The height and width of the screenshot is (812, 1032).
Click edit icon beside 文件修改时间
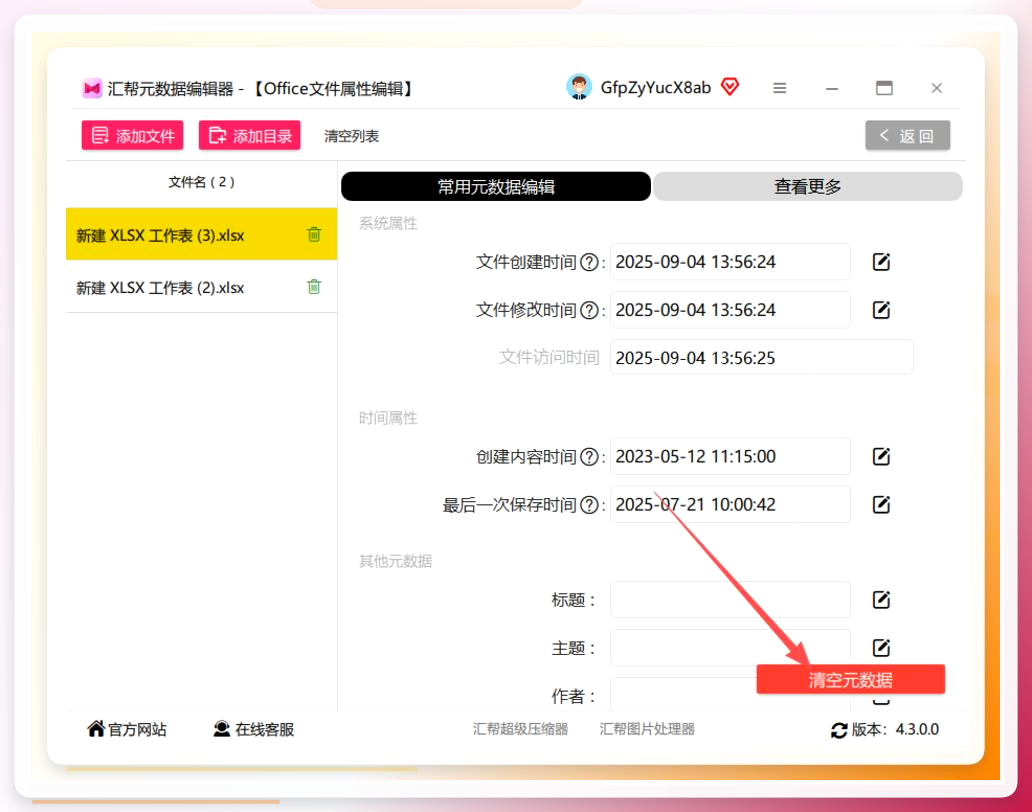(881, 310)
